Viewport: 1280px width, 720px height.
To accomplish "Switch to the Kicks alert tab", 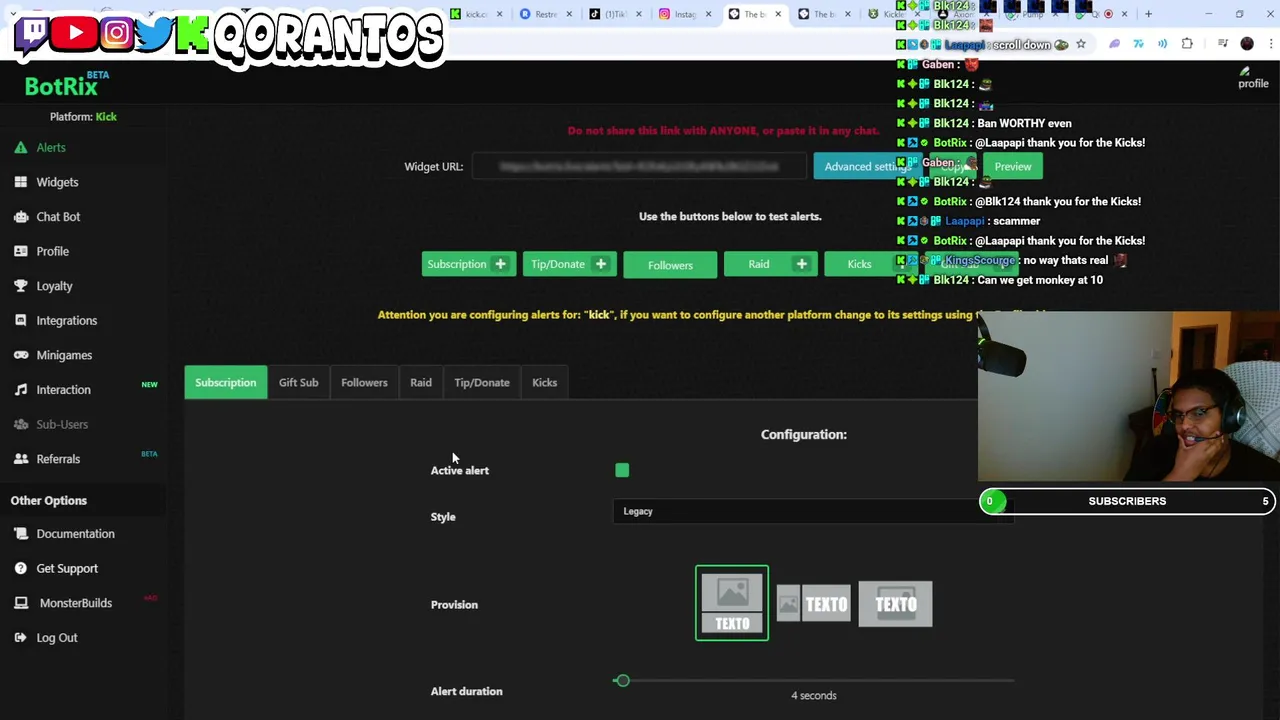I will point(544,382).
